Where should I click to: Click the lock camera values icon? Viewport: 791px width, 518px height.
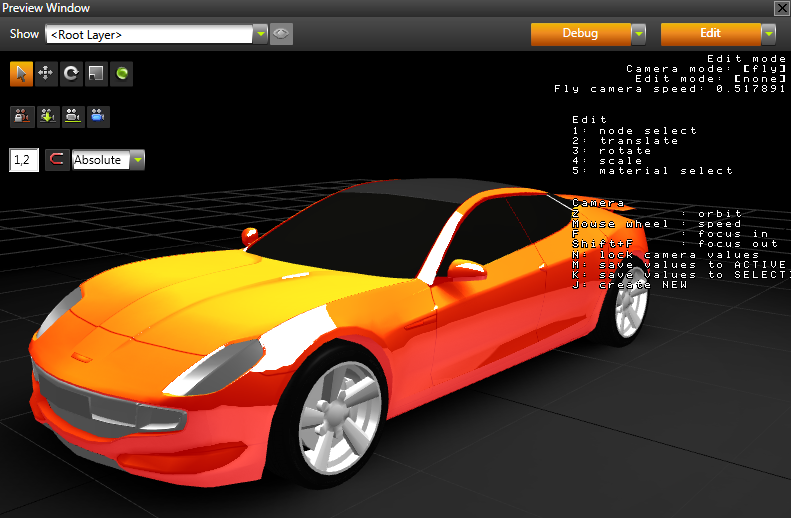[21, 116]
